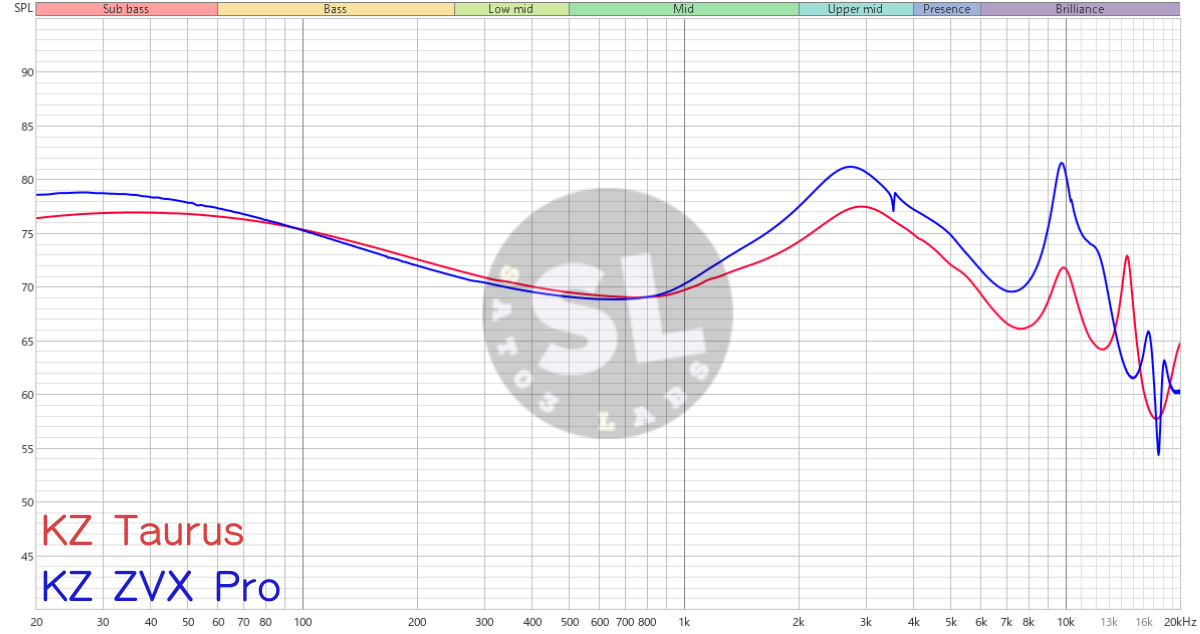Click the Low mid band label

(511, 9)
